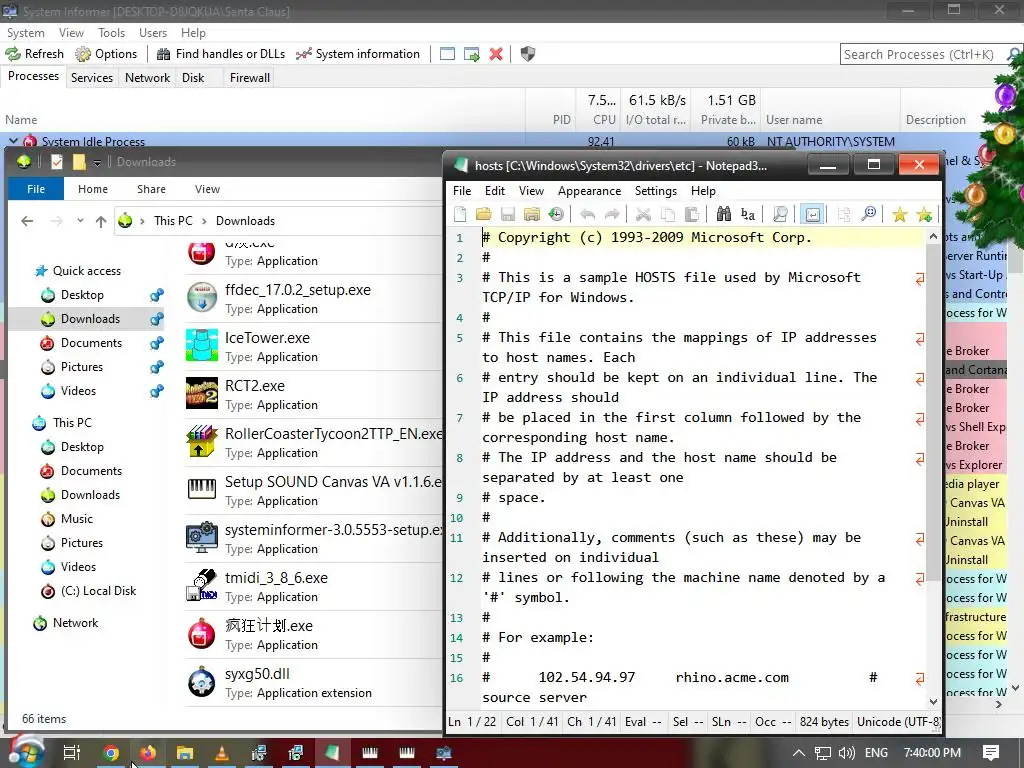Click the Task View button on the taskbar

71,753
